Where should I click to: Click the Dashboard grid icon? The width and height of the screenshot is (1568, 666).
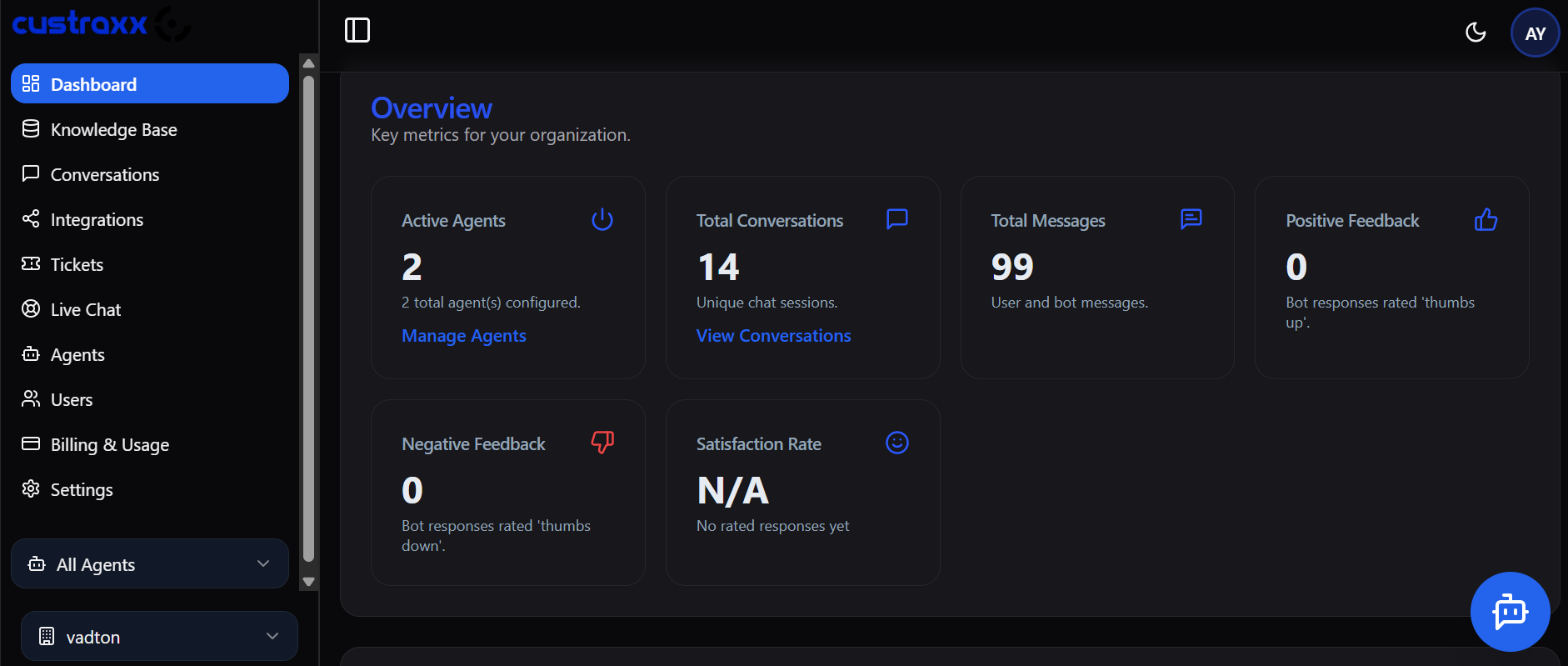(x=31, y=83)
